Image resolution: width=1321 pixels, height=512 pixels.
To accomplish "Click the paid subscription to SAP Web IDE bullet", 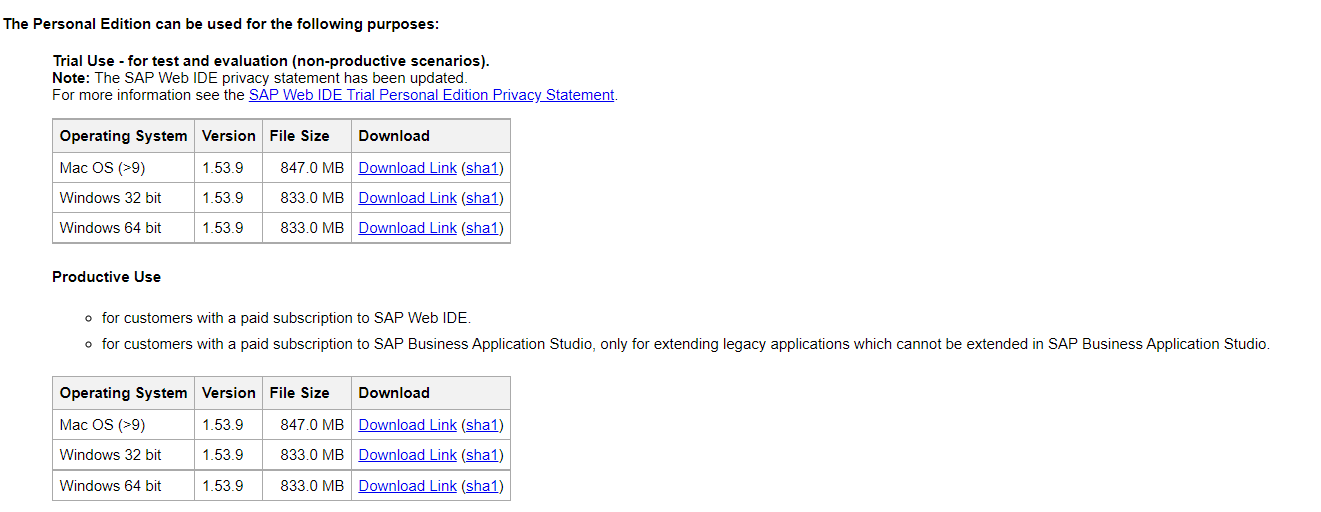I will [286, 318].
